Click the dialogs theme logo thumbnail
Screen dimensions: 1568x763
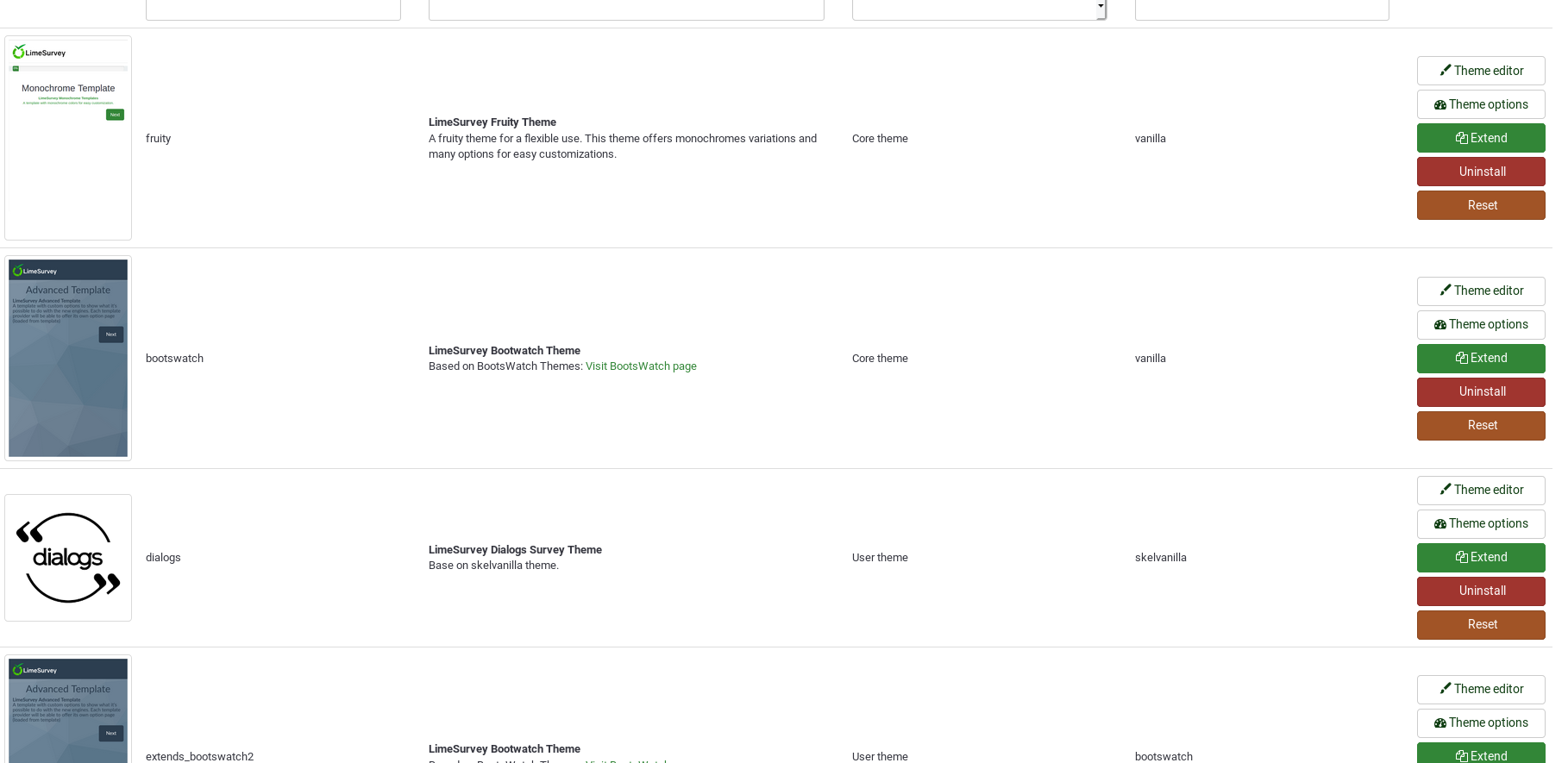pyautogui.click(x=68, y=558)
